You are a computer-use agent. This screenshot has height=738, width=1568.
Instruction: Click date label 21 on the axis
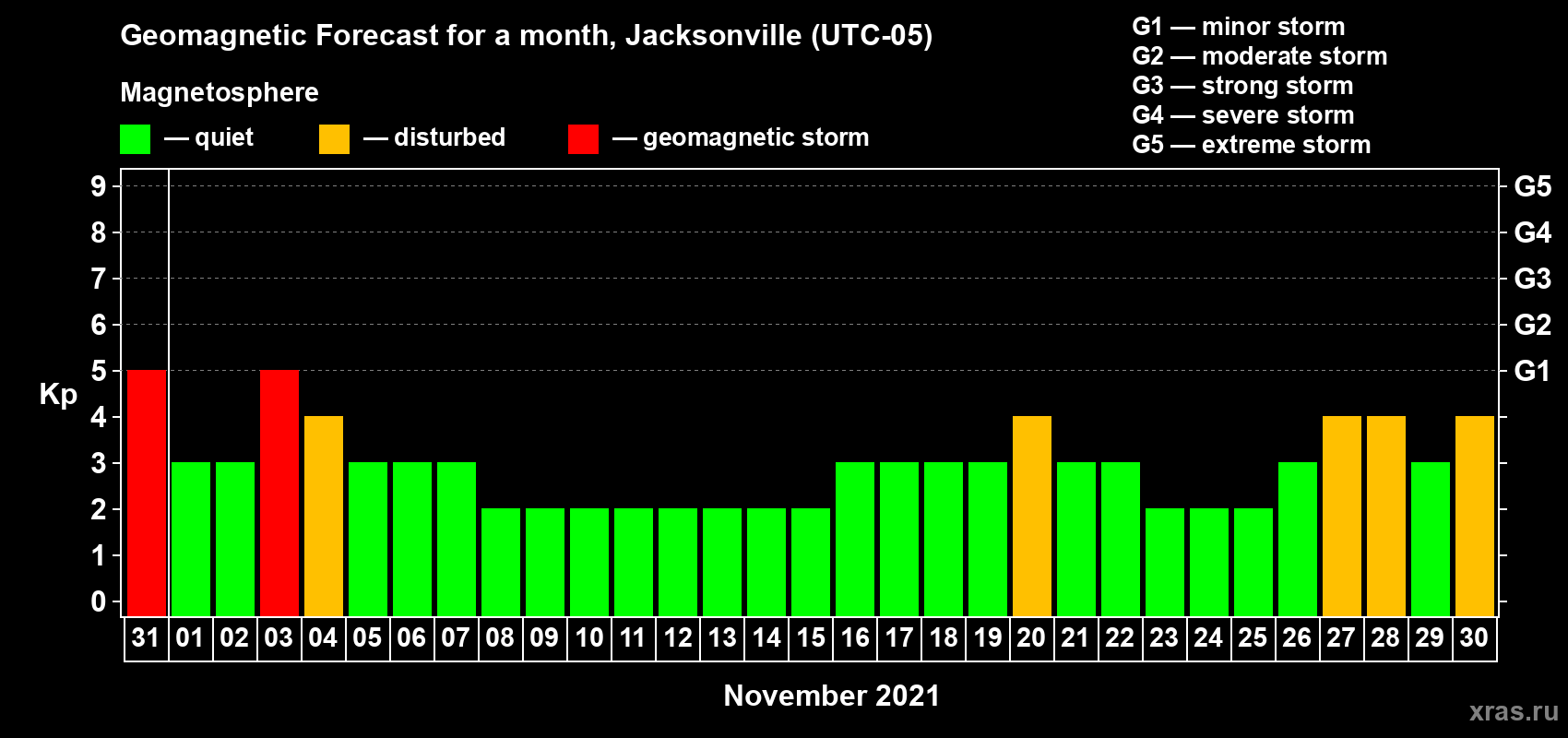pos(1075,637)
